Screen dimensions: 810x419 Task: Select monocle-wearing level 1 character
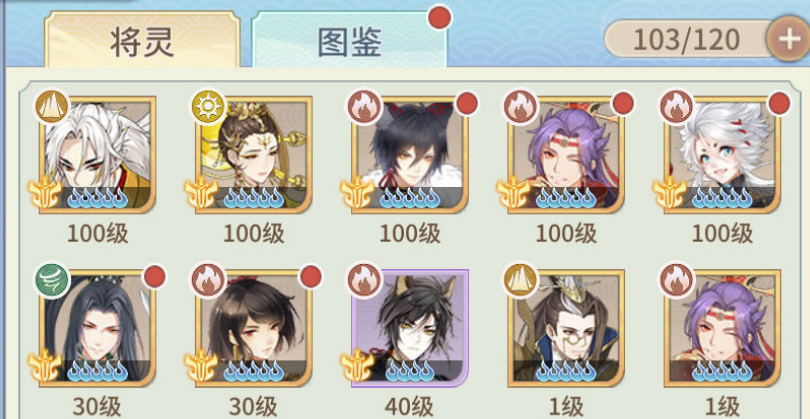tap(566, 328)
